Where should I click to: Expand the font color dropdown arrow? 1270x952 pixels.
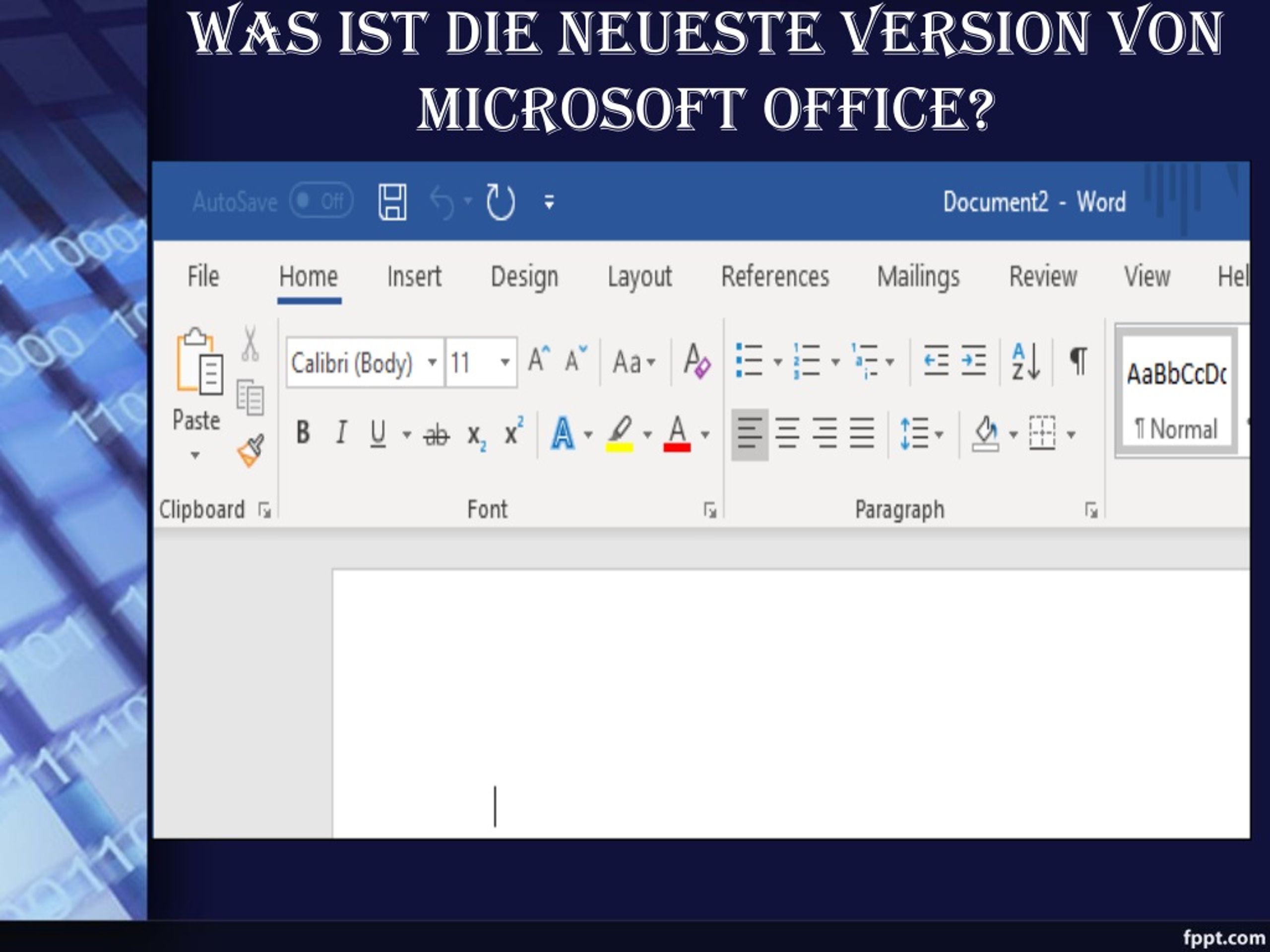pos(705,434)
